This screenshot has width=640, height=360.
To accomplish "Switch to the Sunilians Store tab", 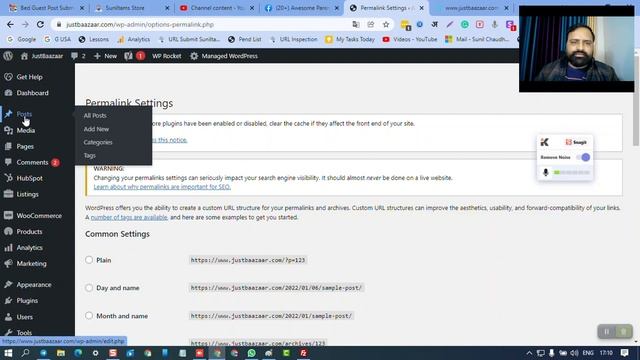I will pyautogui.click(x=131, y=8).
